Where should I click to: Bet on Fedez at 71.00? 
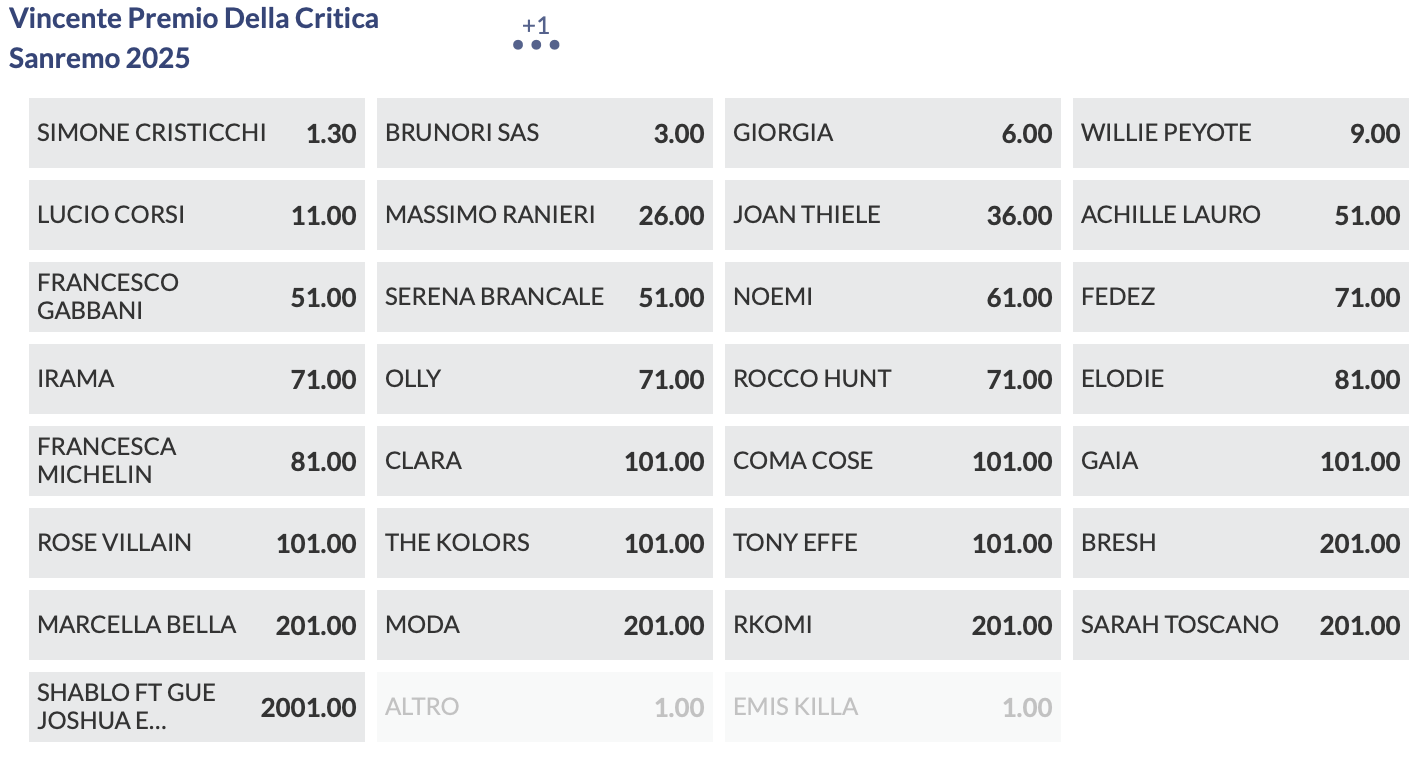1241,297
